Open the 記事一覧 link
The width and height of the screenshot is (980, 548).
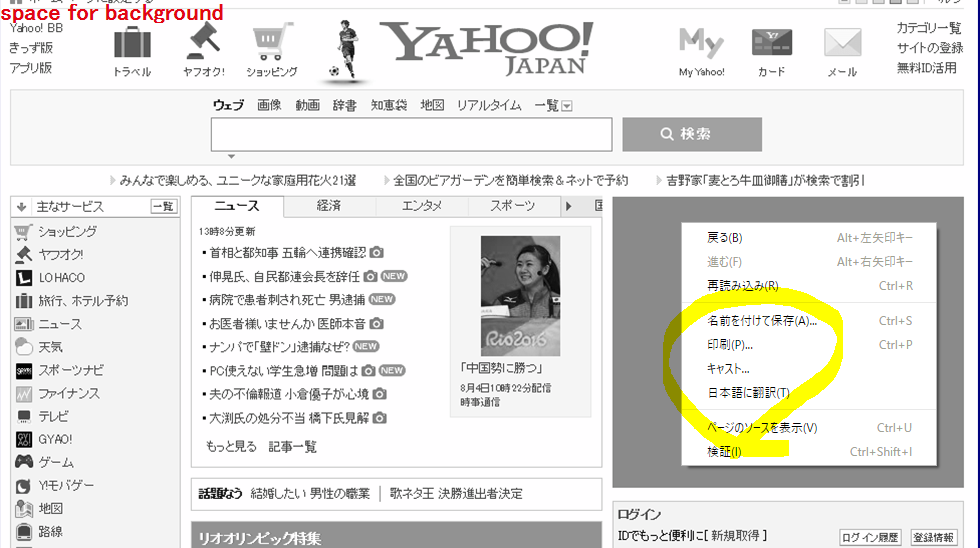click(x=292, y=446)
